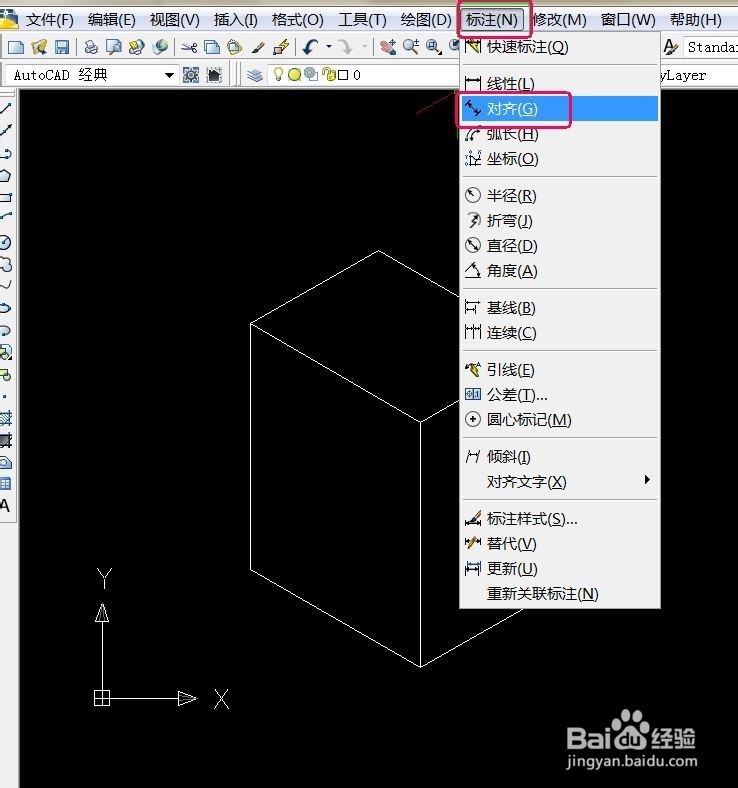Open the layer 0 dropdown list

coord(364,75)
